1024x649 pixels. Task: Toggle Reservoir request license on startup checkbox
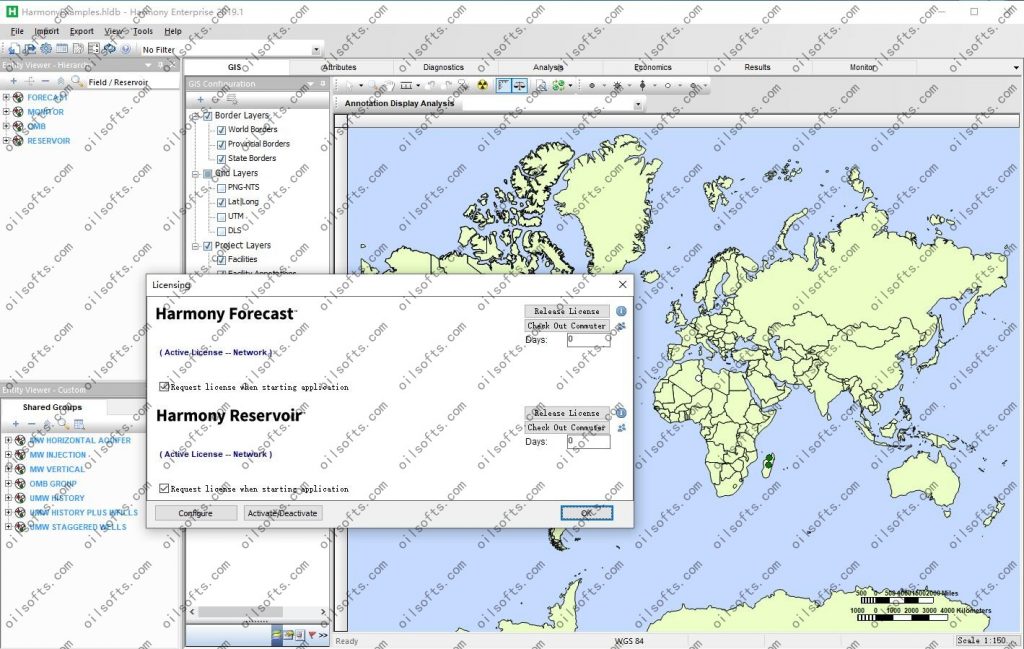tap(165, 488)
